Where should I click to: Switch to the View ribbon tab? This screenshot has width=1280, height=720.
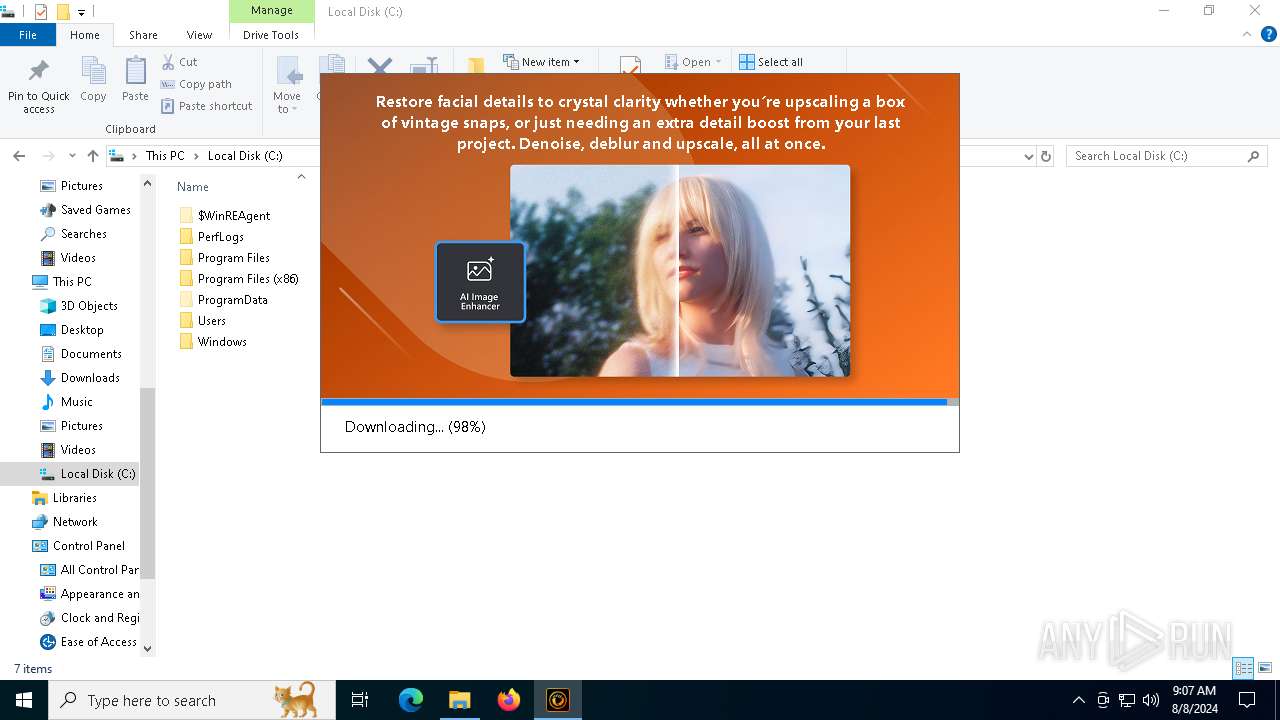pyautogui.click(x=199, y=35)
